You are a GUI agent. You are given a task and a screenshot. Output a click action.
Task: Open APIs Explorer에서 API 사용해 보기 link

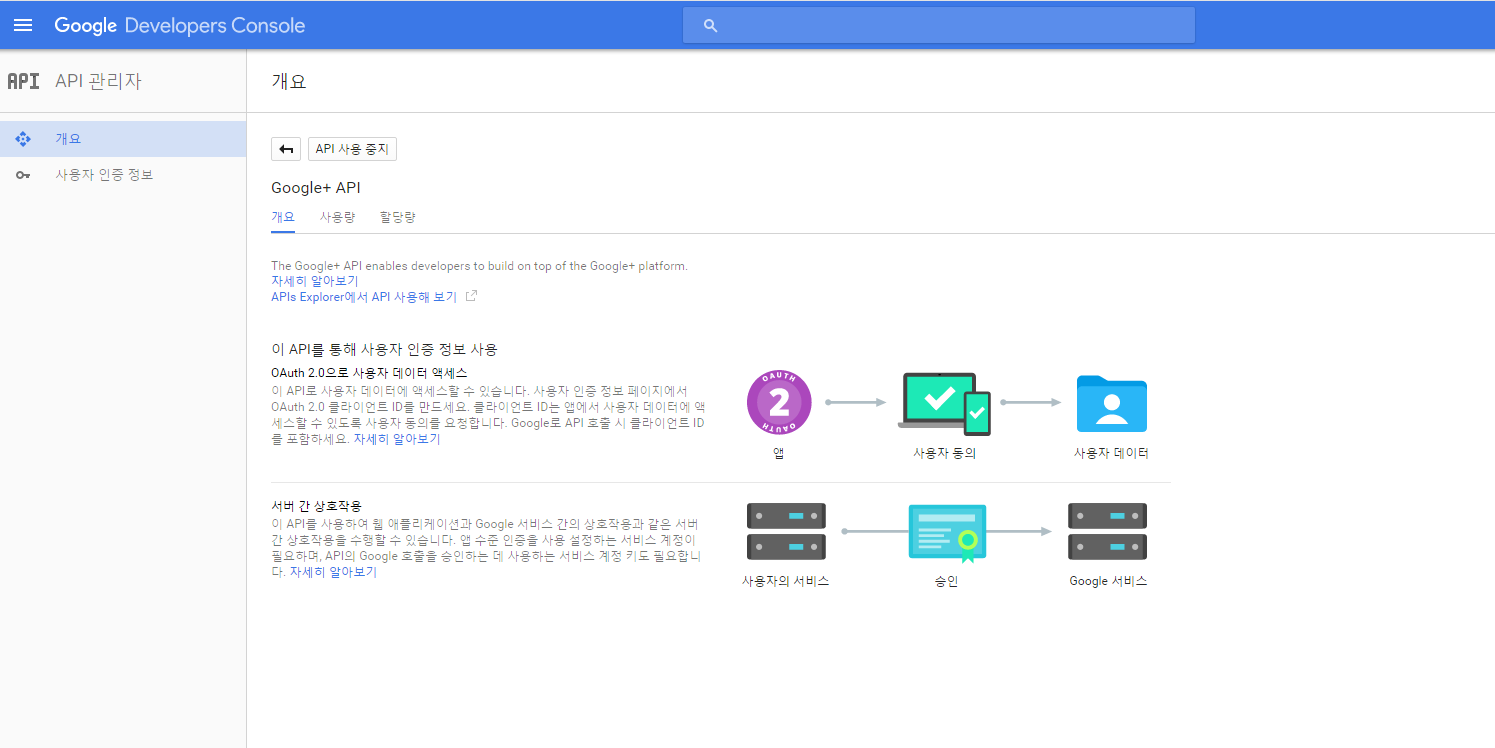364,297
